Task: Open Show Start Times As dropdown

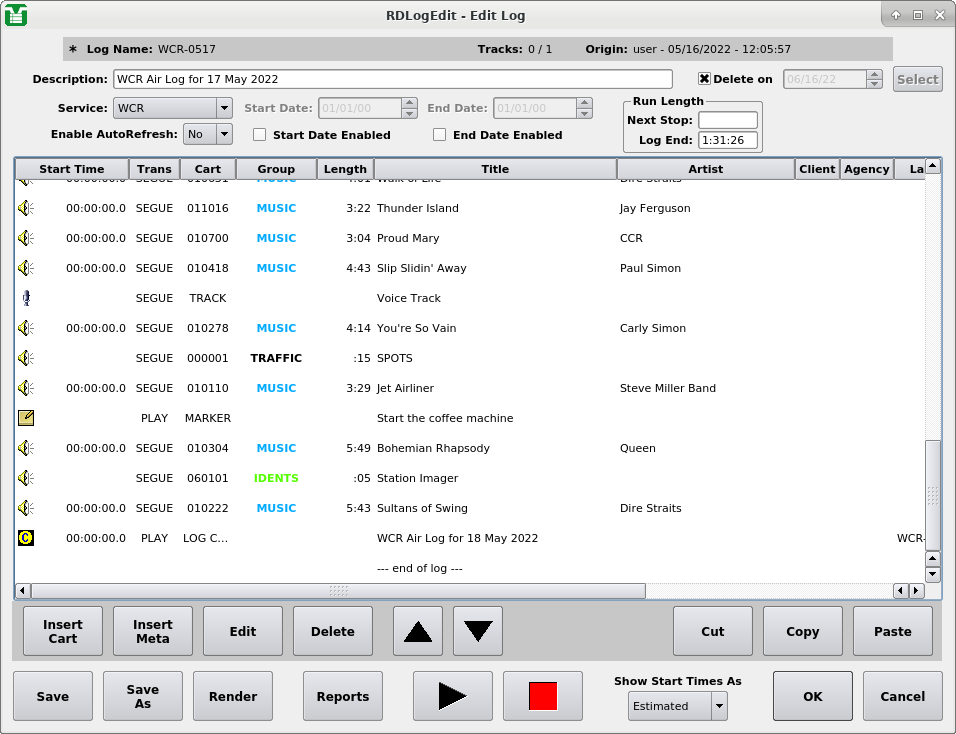Action: (677, 706)
